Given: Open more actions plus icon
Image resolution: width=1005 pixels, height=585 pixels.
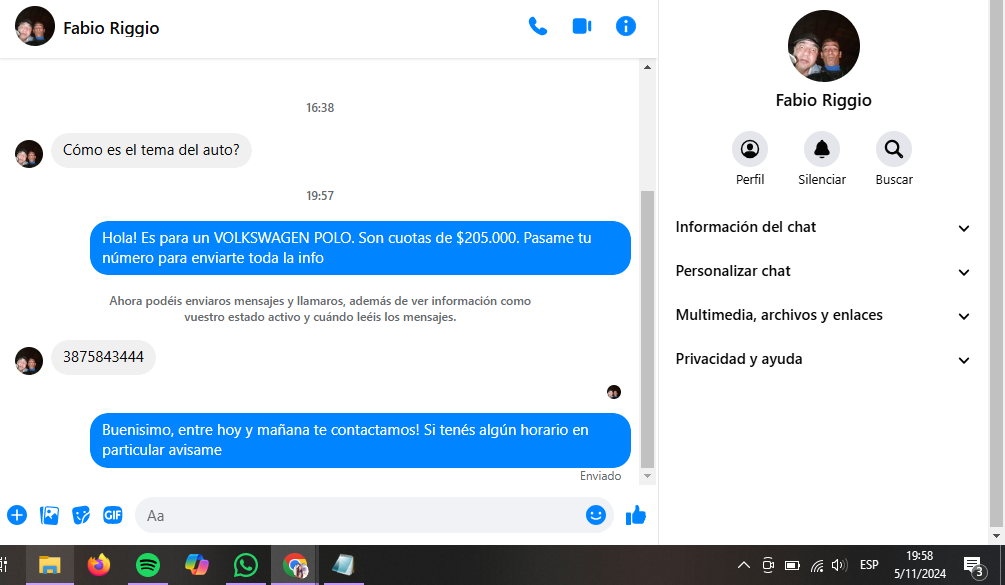Looking at the screenshot, I should pos(17,515).
